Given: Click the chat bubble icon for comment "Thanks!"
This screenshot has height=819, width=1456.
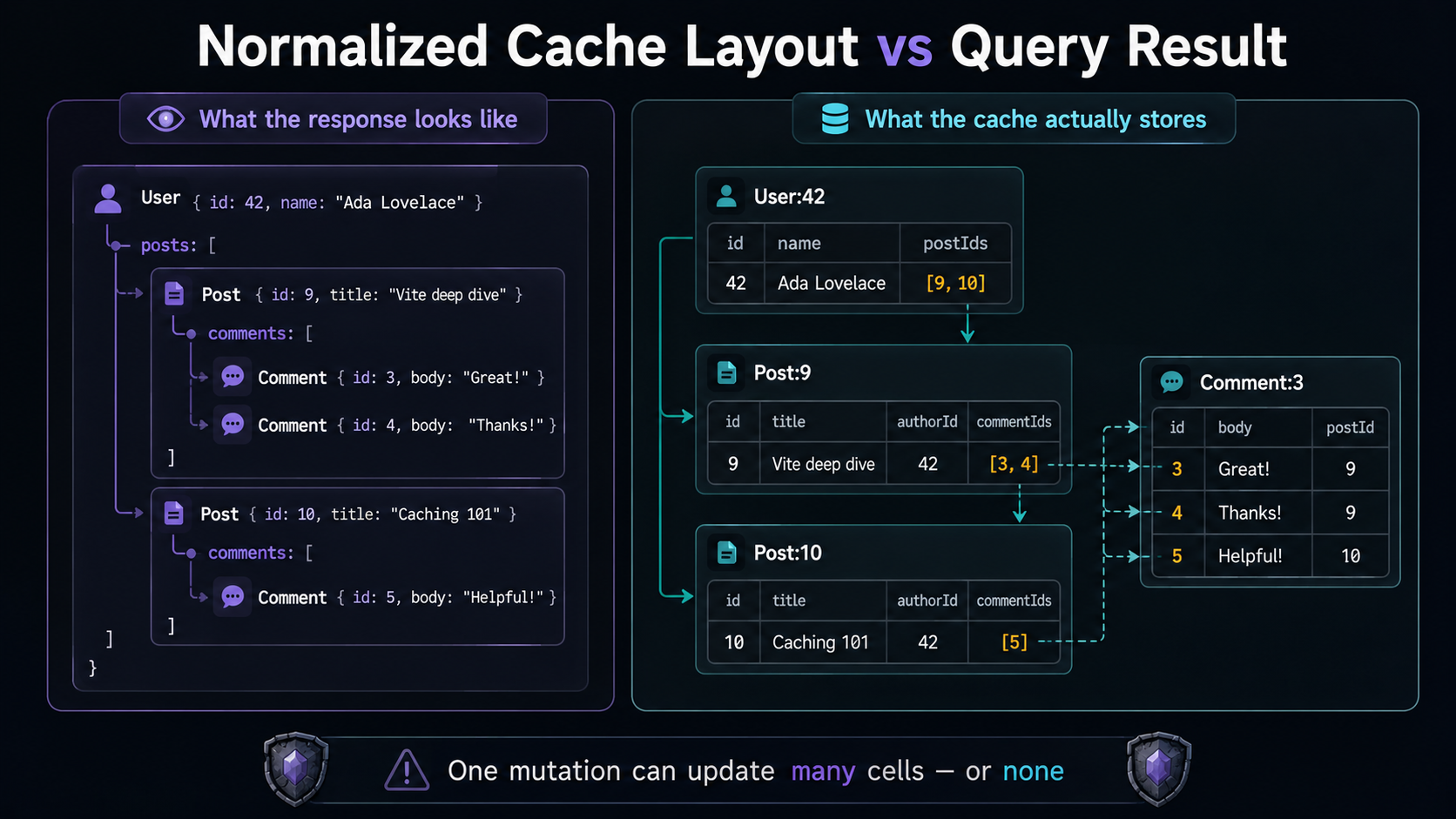Looking at the screenshot, I should 233,424.
